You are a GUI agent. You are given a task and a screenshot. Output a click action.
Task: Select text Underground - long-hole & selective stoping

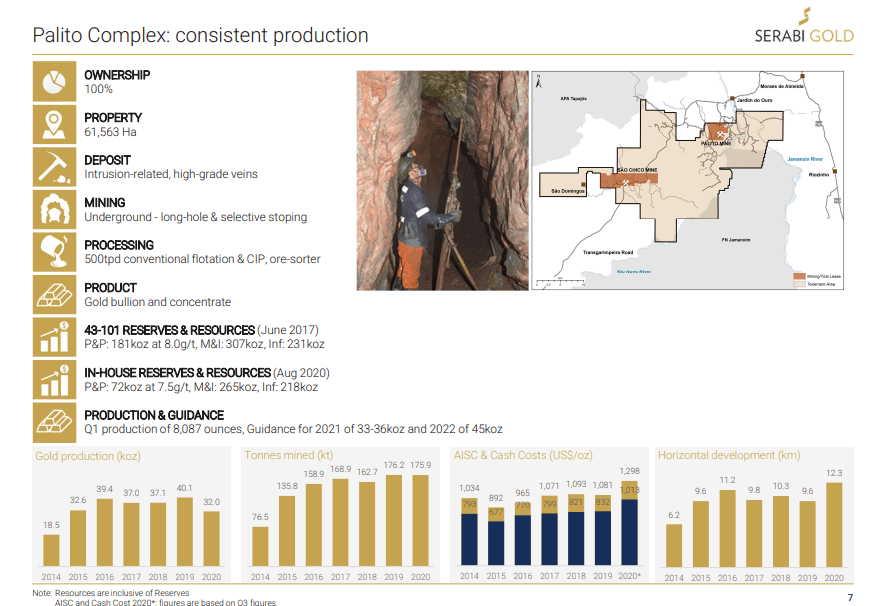point(196,217)
